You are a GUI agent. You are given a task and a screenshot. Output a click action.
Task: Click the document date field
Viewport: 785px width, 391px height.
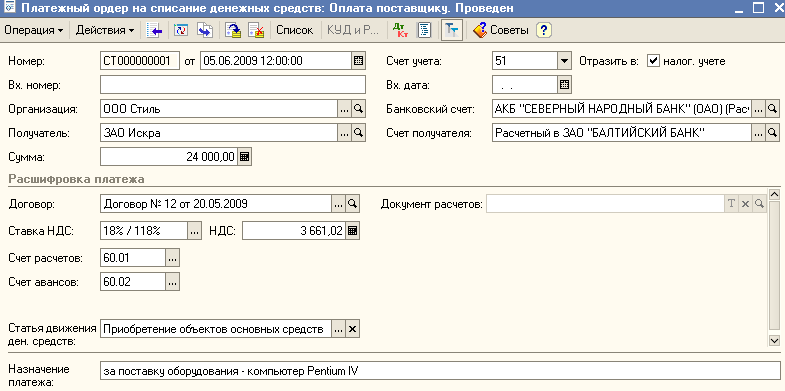(x=275, y=61)
